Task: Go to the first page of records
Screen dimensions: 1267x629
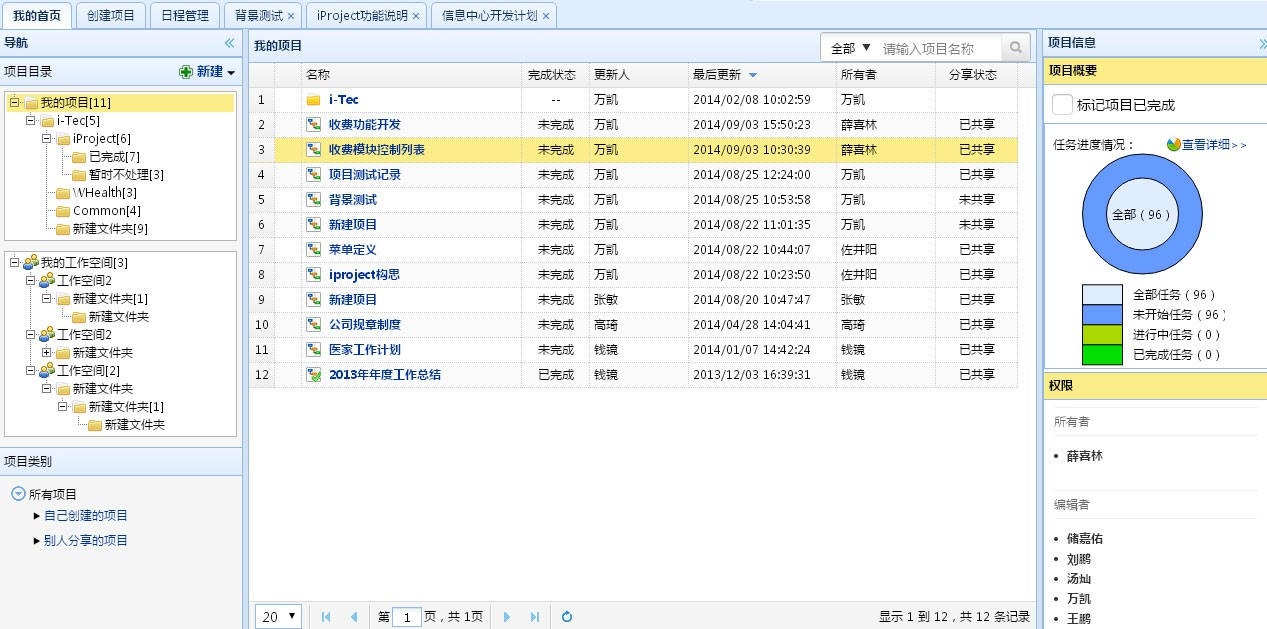Action: point(326,617)
